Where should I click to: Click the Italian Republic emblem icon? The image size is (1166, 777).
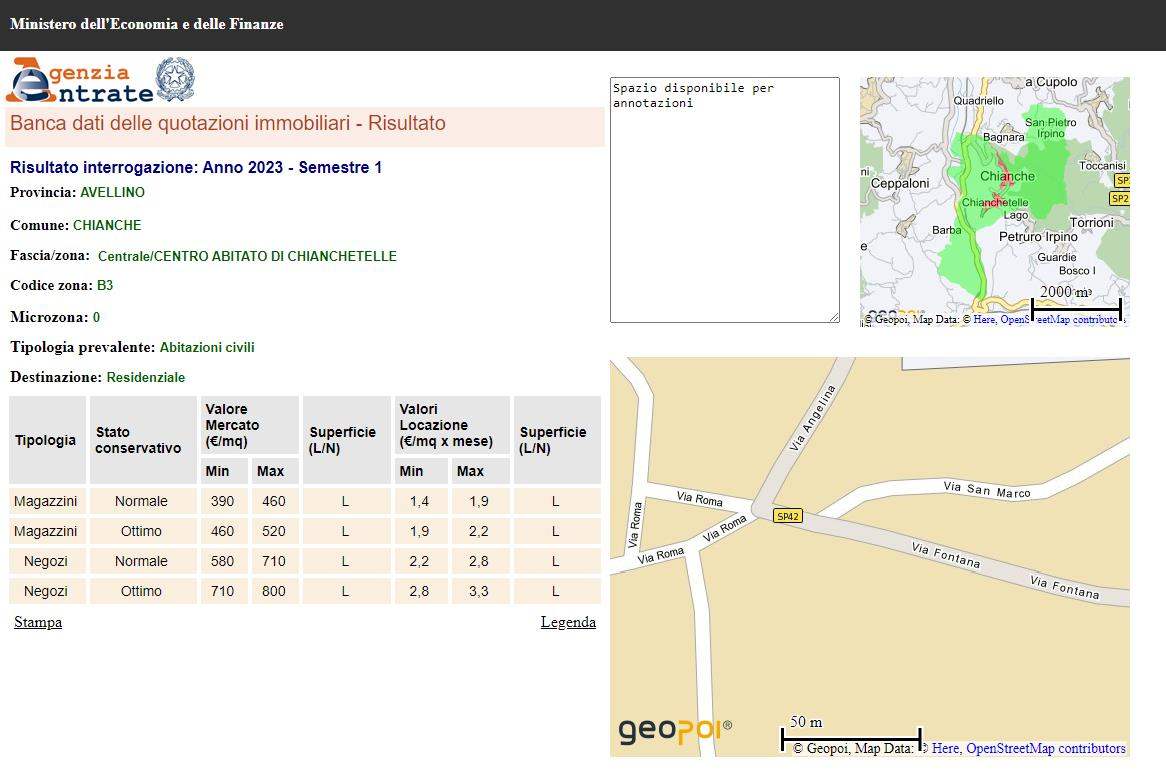[x=175, y=79]
